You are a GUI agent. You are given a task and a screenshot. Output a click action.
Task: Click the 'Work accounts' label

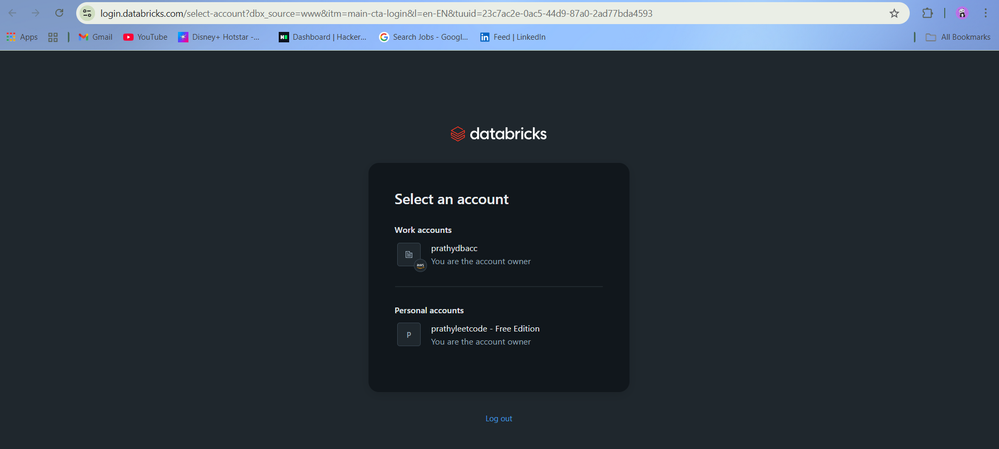tap(423, 230)
